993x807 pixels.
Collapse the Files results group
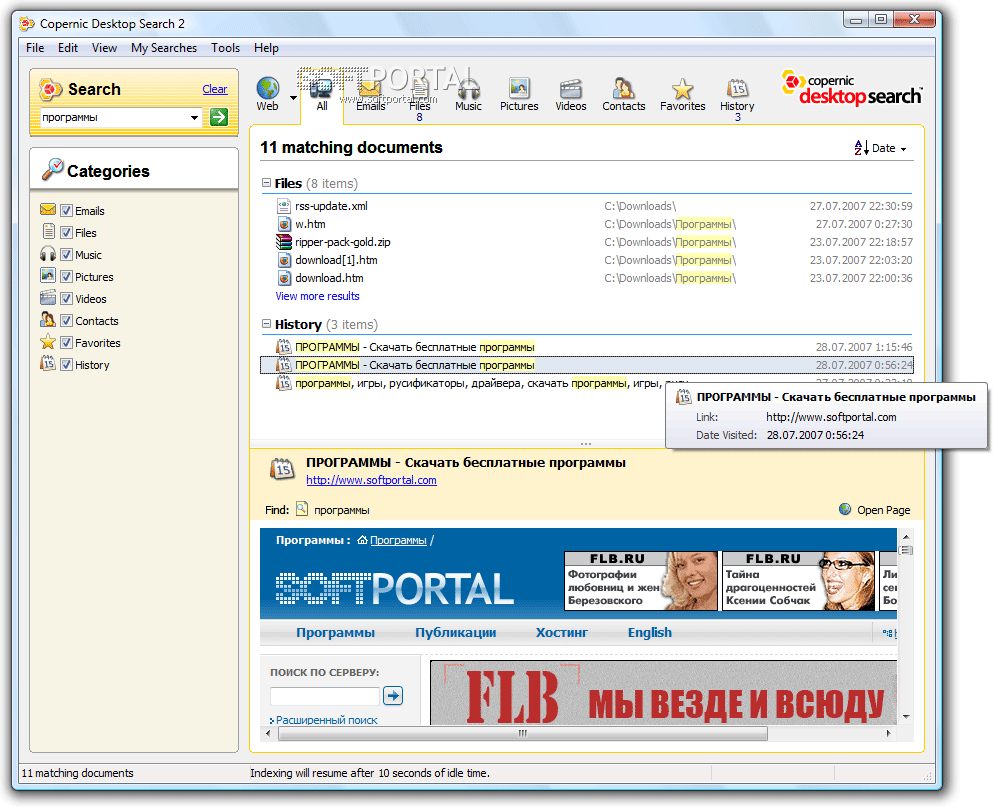267,182
